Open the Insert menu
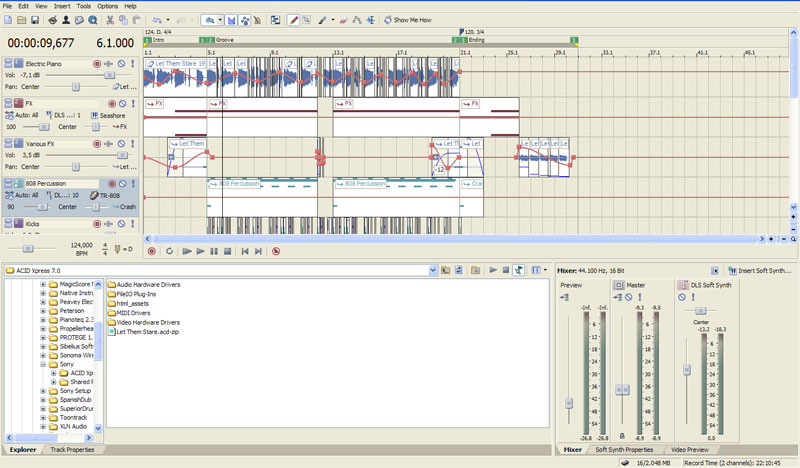This screenshot has height=468, width=800. point(62,6)
